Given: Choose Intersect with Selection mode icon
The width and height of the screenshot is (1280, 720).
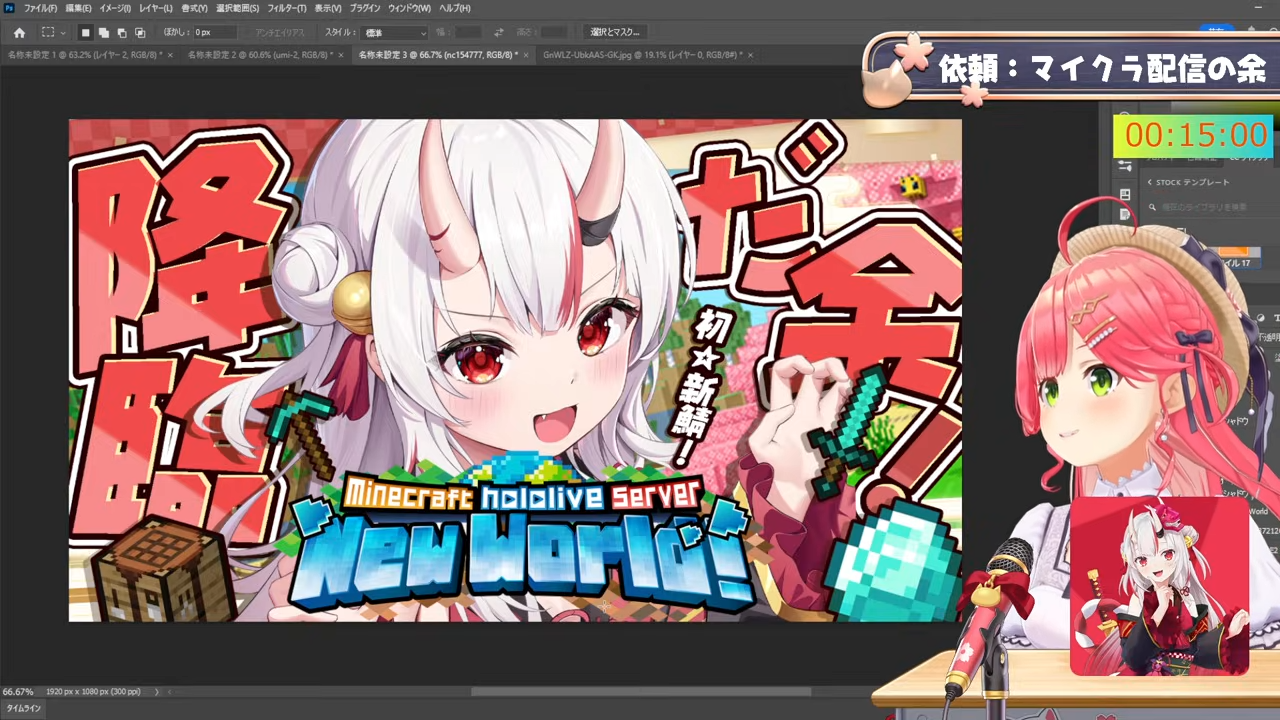Looking at the screenshot, I should pos(140,33).
